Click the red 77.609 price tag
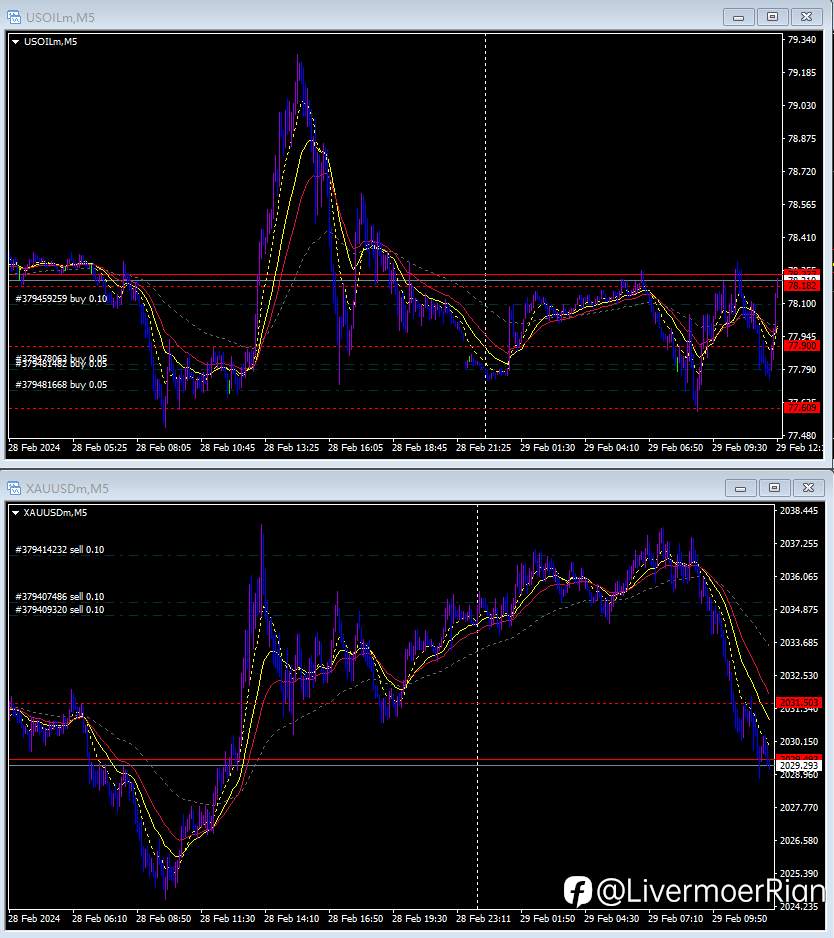834x938 pixels. pyautogui.click(x=801, y=407)
